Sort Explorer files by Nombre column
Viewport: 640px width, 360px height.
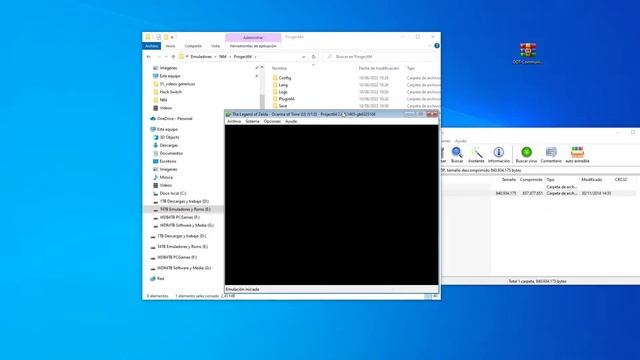coord(279,68)
